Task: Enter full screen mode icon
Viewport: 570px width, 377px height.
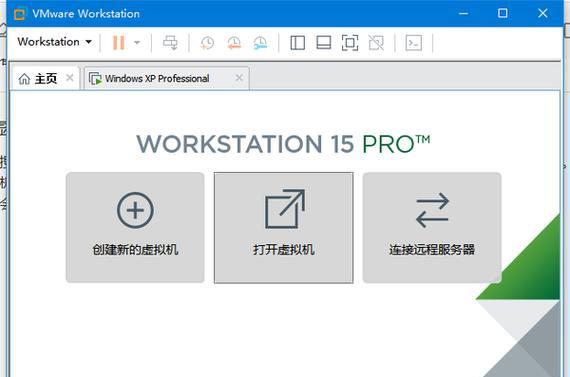Action: pos(350,43)
